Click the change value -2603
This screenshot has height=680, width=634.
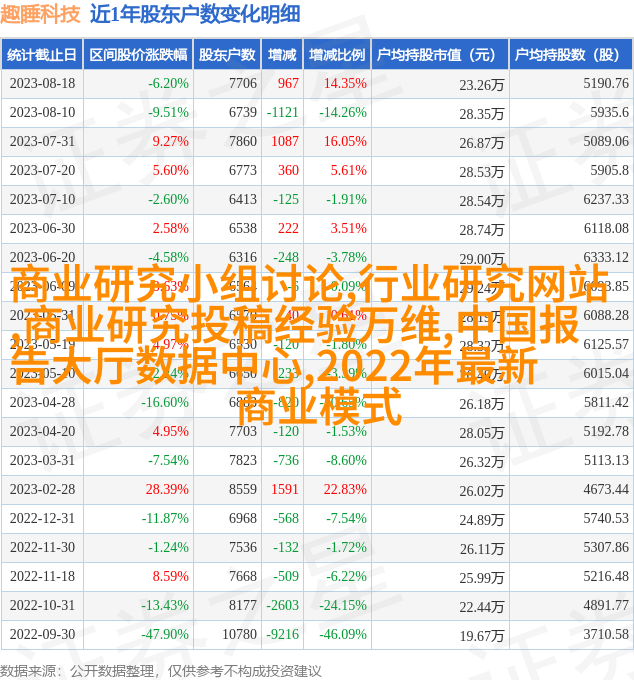tap(283, 606)
